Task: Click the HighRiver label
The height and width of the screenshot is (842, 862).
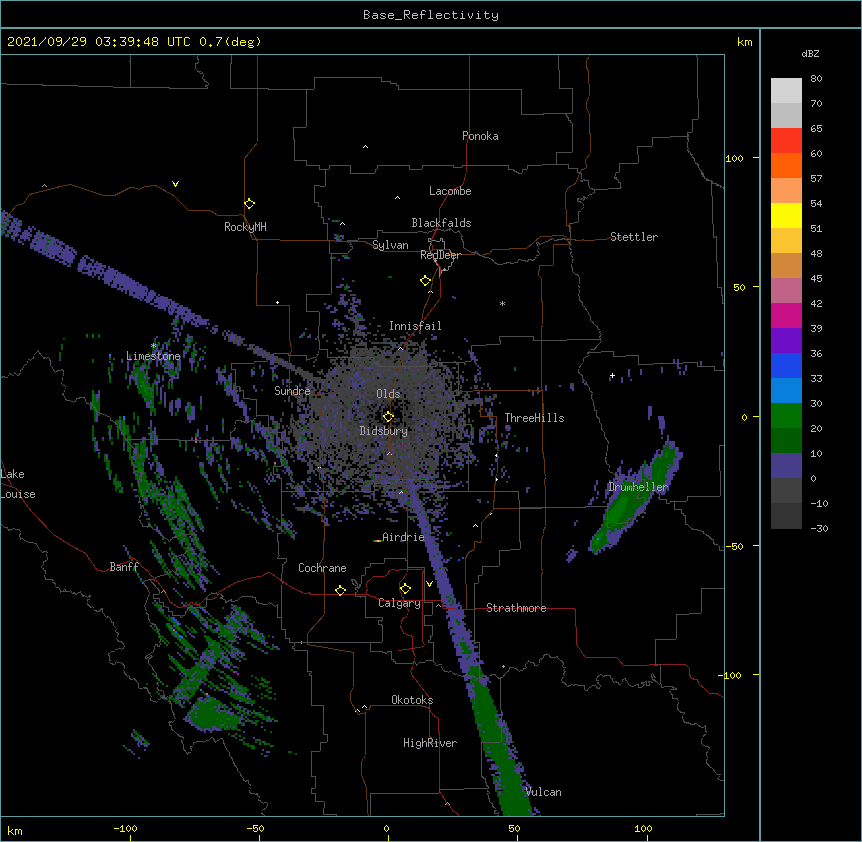Action: pyautogui.click(x=430, y=743)
